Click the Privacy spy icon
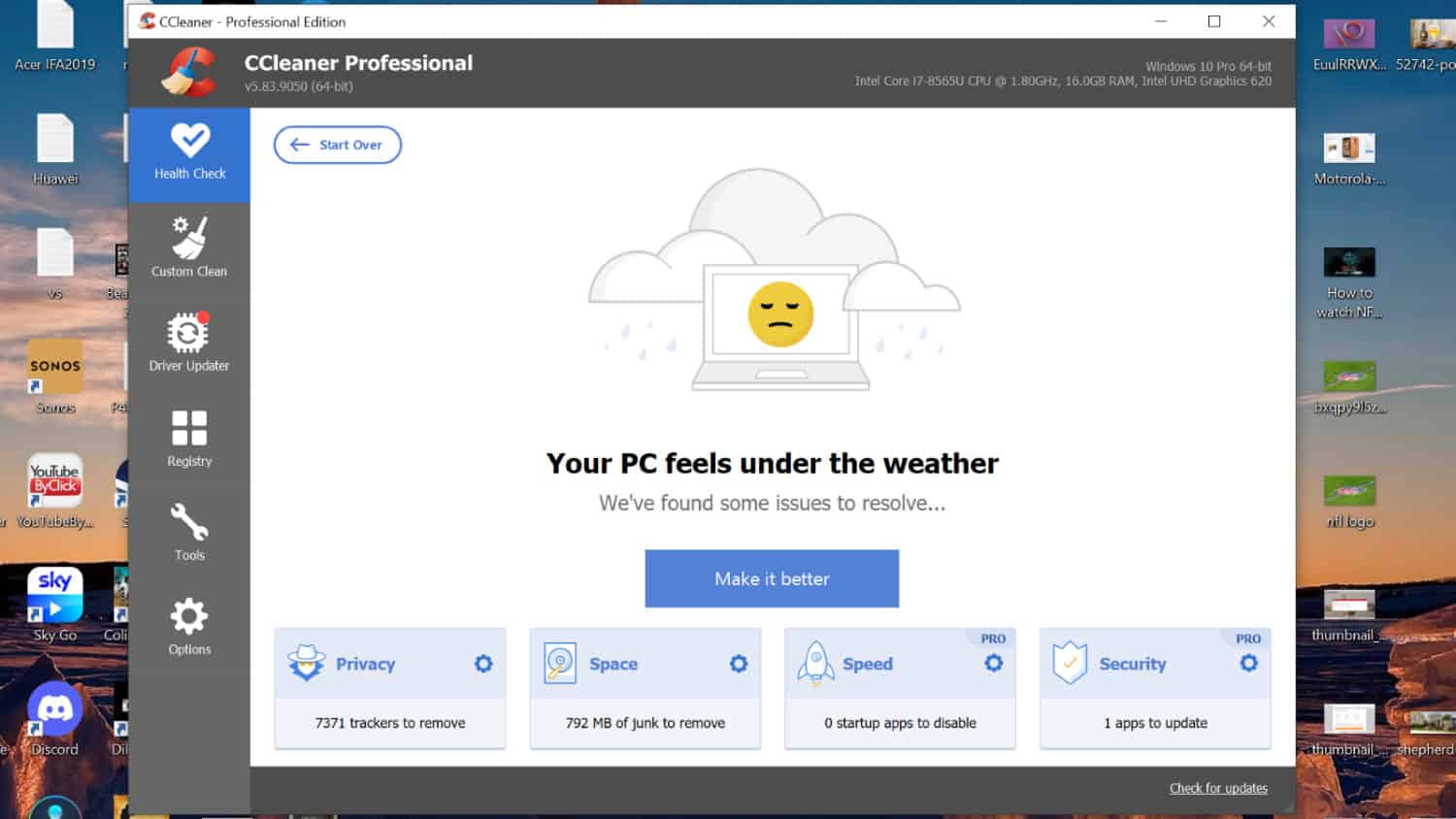This screenshot has height=819, width=1456. tap(306, 664)
